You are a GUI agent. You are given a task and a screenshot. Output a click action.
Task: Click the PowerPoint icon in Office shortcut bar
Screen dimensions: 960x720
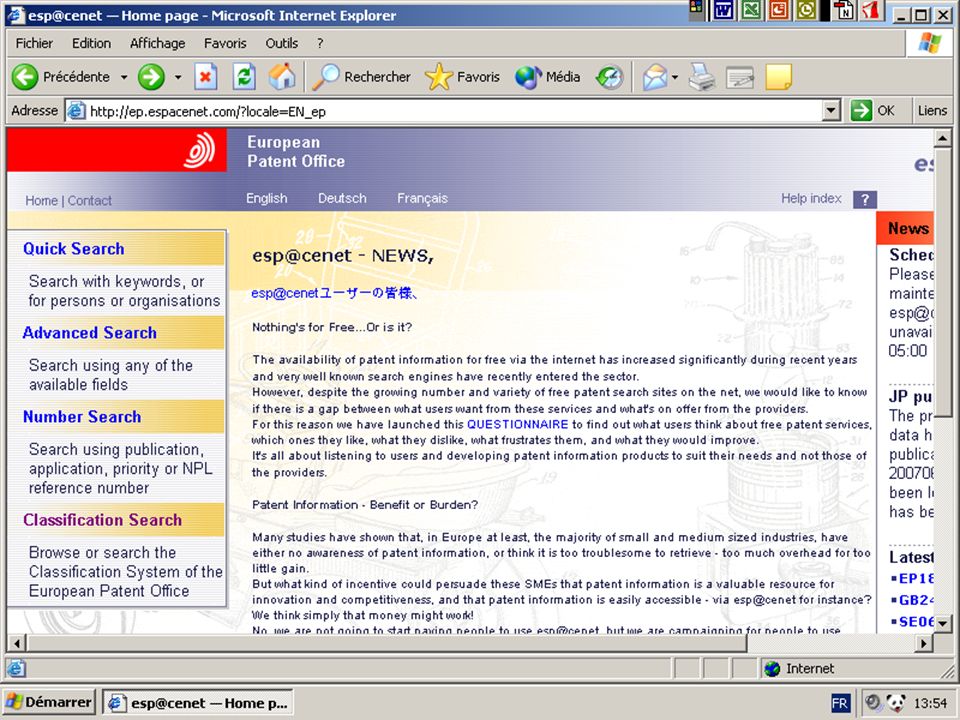coord(779,10)
